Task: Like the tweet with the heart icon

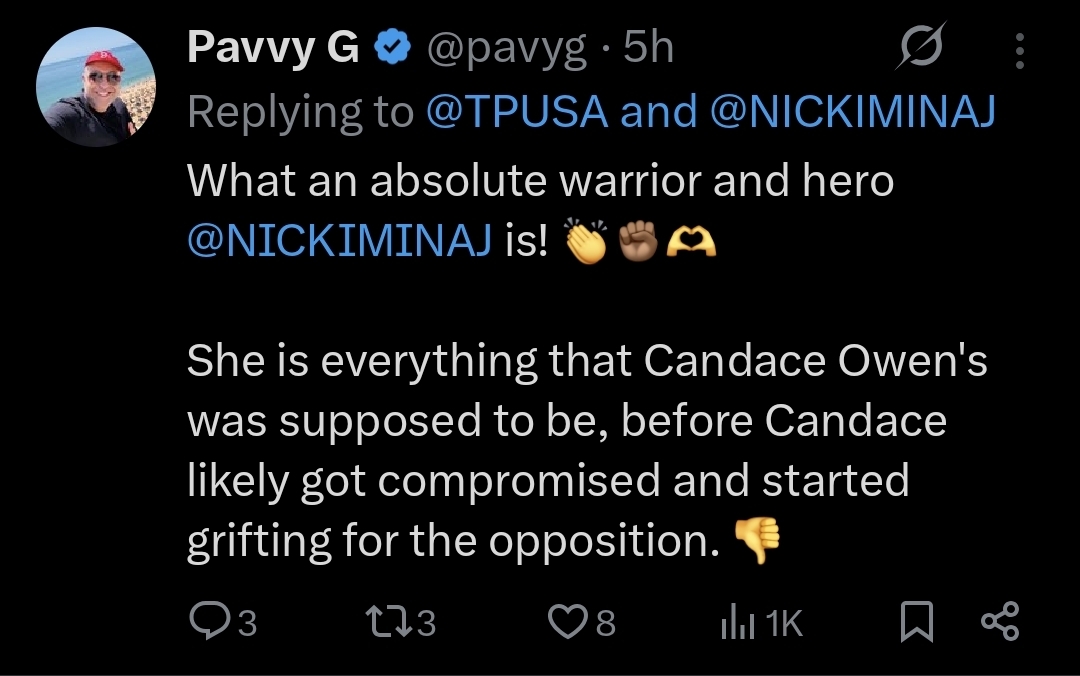Action: [x=568, y=623]
